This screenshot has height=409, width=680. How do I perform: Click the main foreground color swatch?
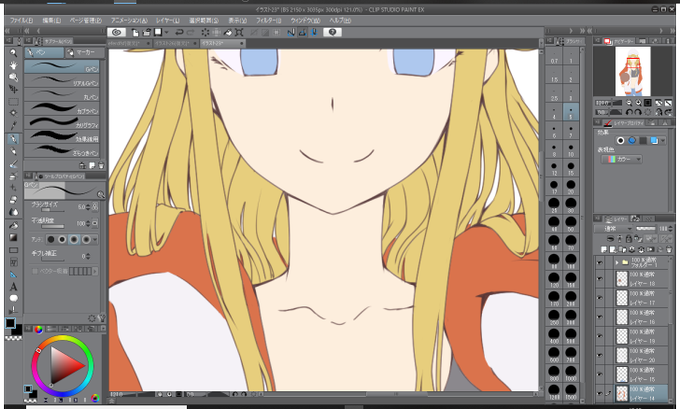10,323
